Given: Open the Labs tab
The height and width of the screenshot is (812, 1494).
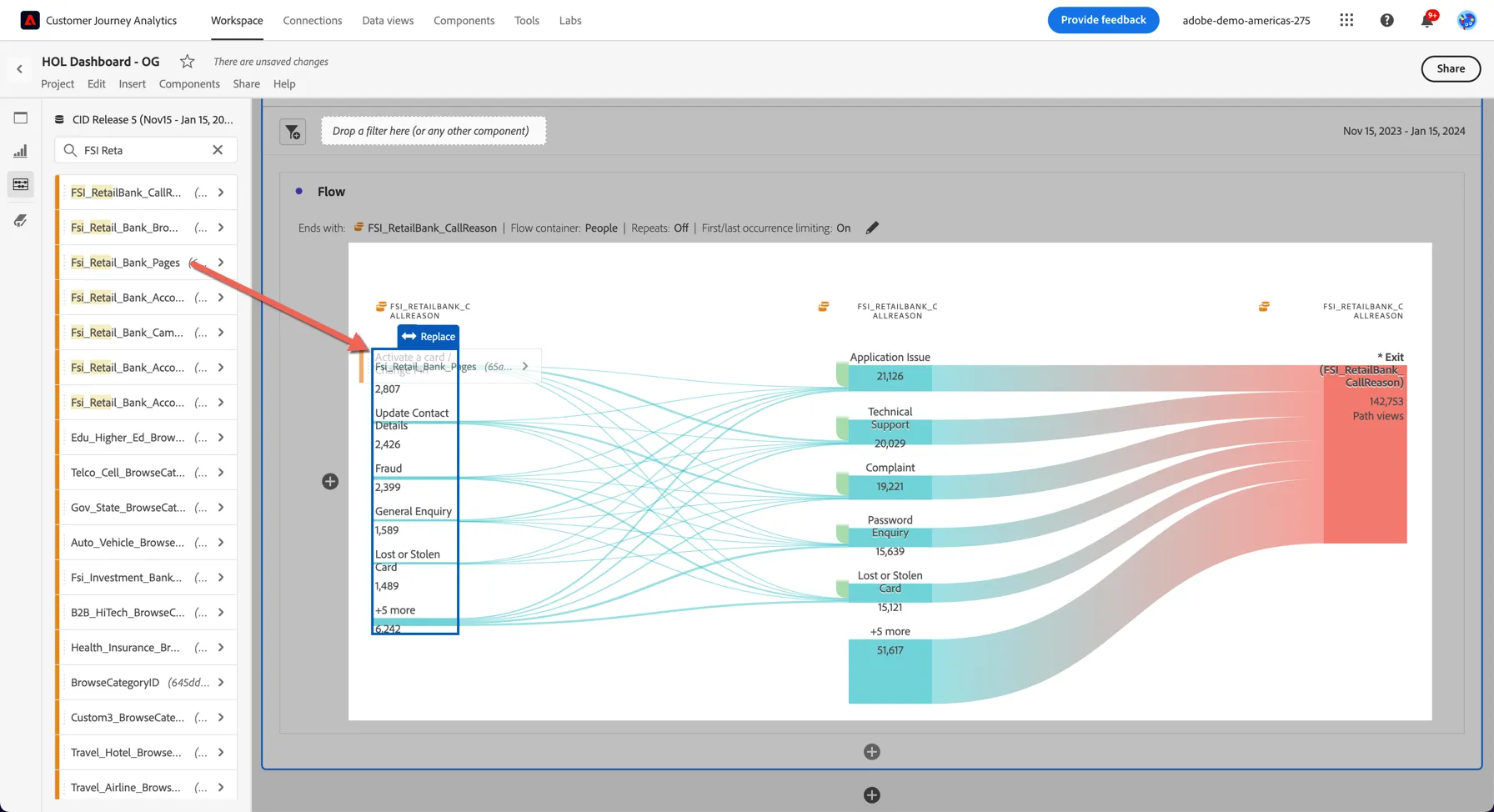Looking at the screenshot, I should (570, 20).
